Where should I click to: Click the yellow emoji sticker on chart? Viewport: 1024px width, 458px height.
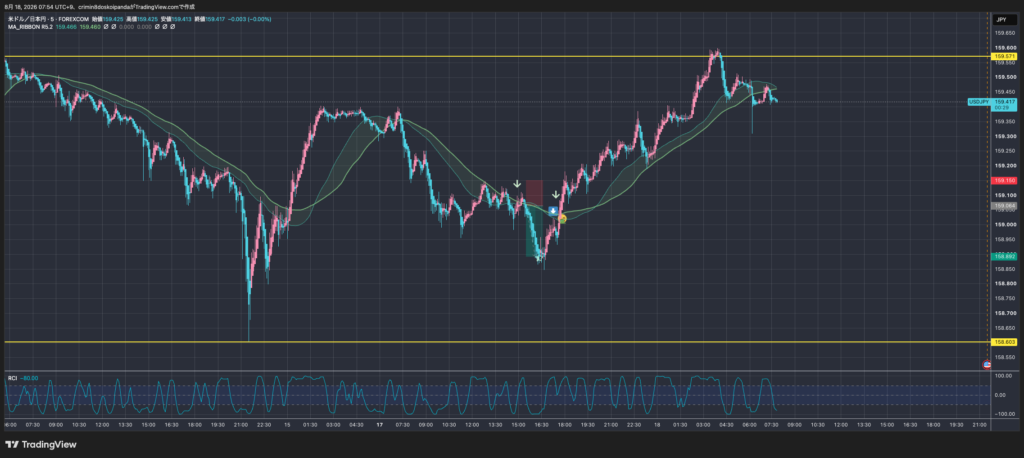tap(562, 219)
